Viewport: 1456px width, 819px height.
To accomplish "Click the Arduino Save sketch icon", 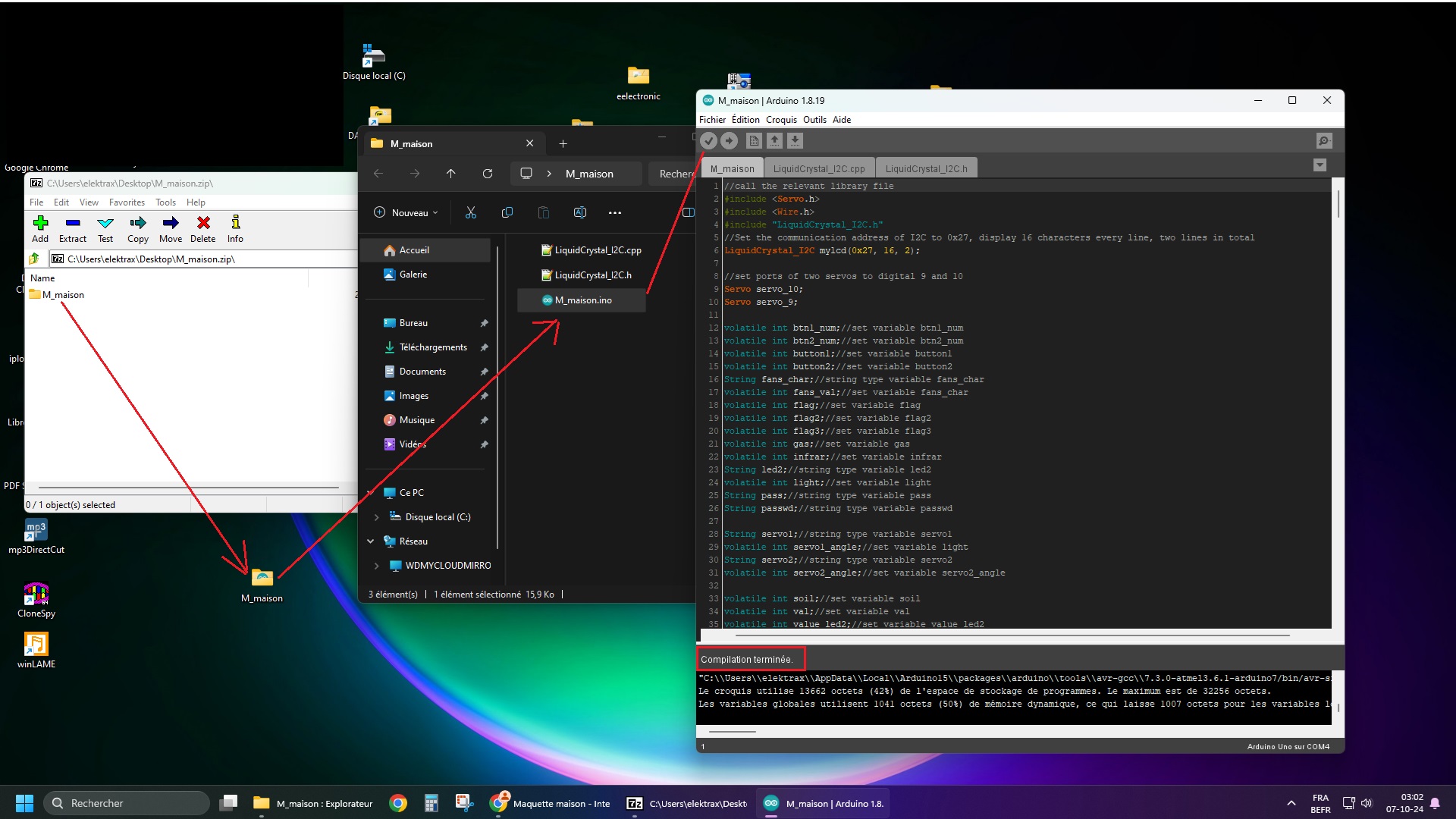I will [795, 141].
